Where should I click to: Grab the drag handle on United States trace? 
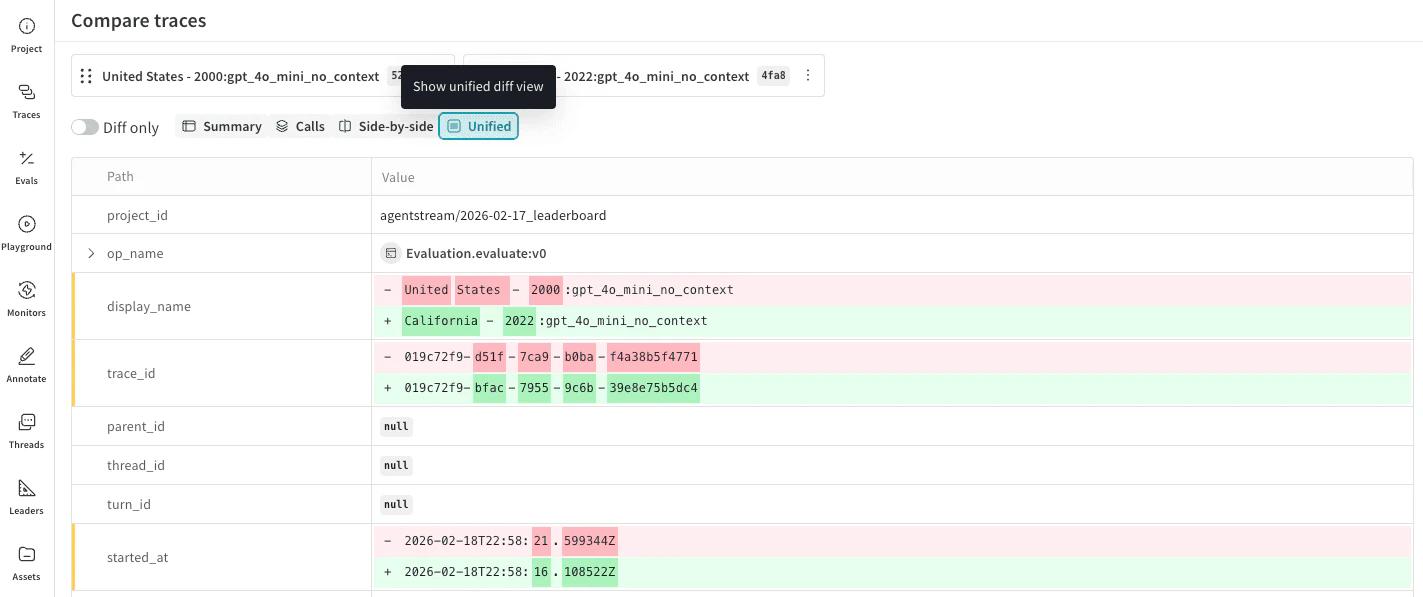tap(86, 76)
